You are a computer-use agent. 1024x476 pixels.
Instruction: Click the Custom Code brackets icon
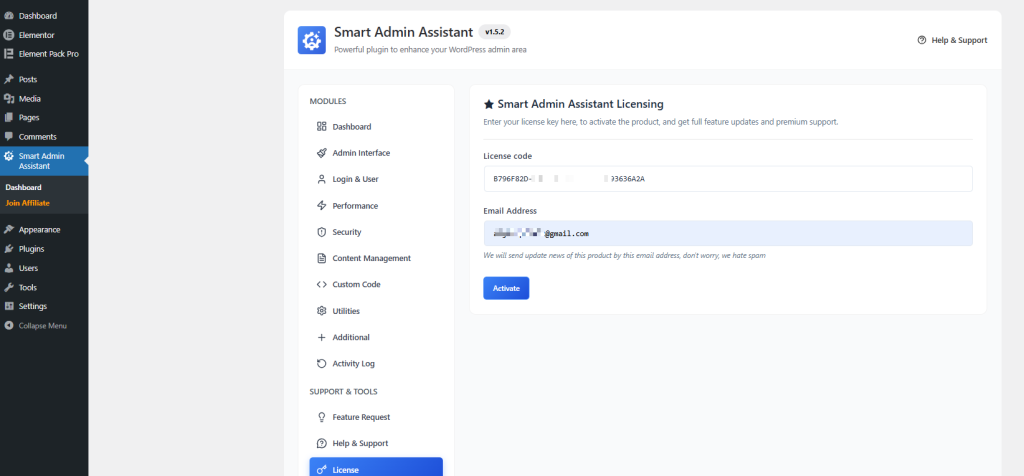[x=321, y=285]
